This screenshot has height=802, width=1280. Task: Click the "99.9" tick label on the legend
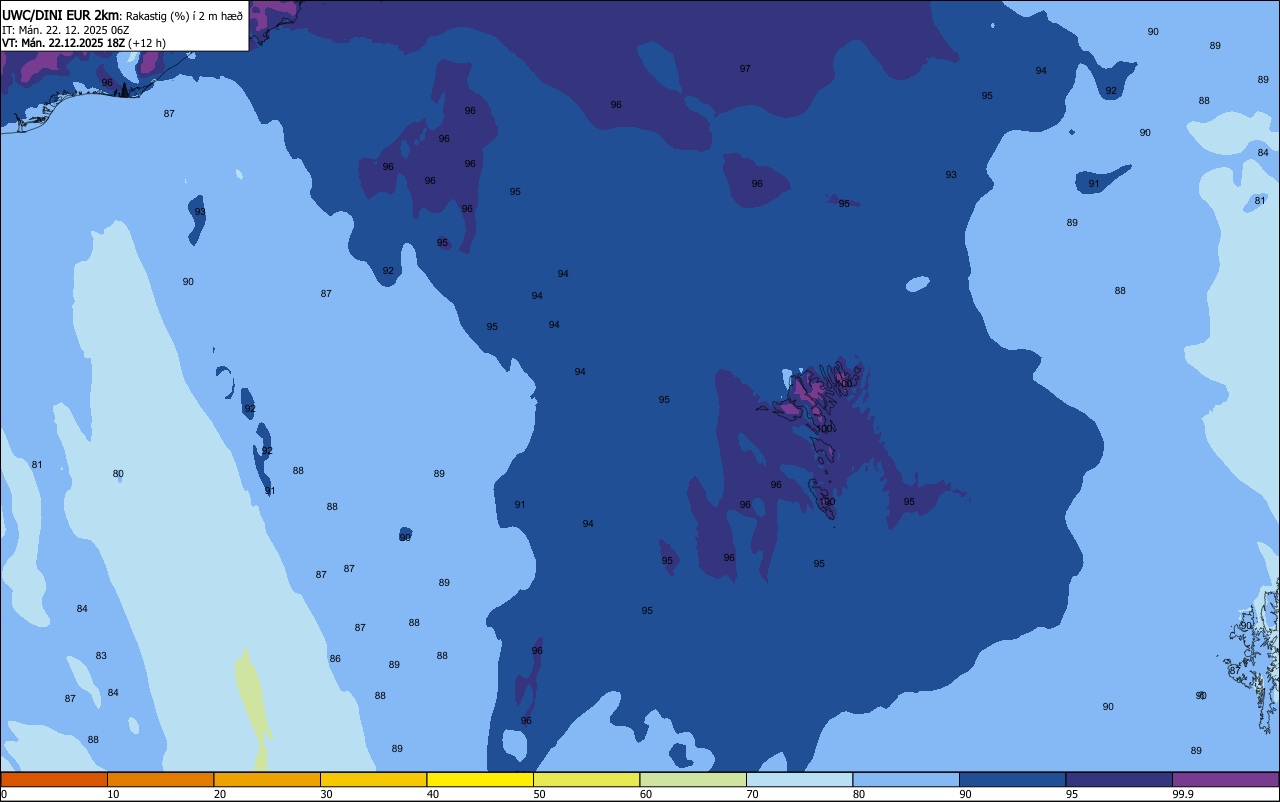(1183, 794)
